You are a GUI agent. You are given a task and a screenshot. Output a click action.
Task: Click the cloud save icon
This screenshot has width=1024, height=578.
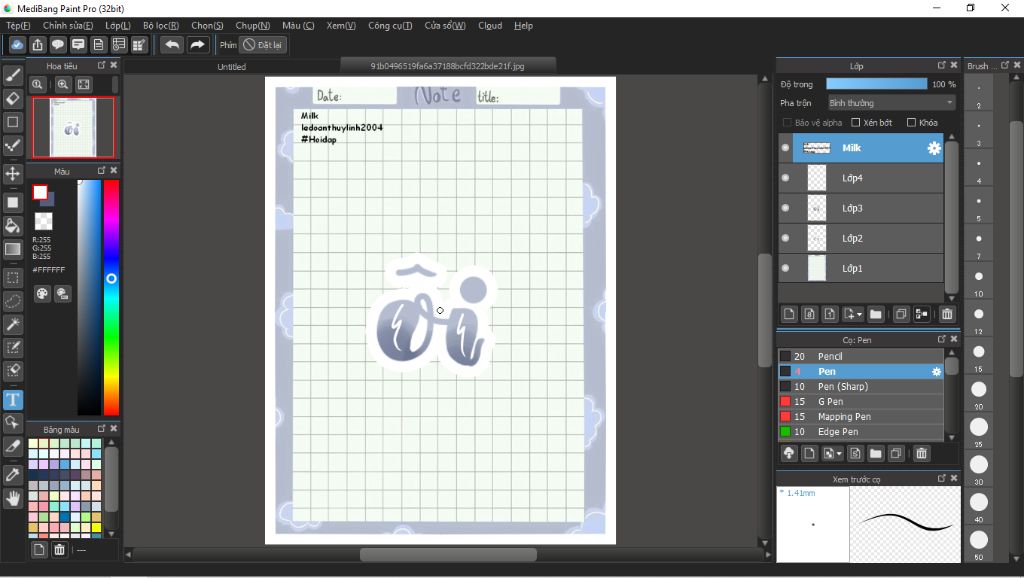[17, 44]
